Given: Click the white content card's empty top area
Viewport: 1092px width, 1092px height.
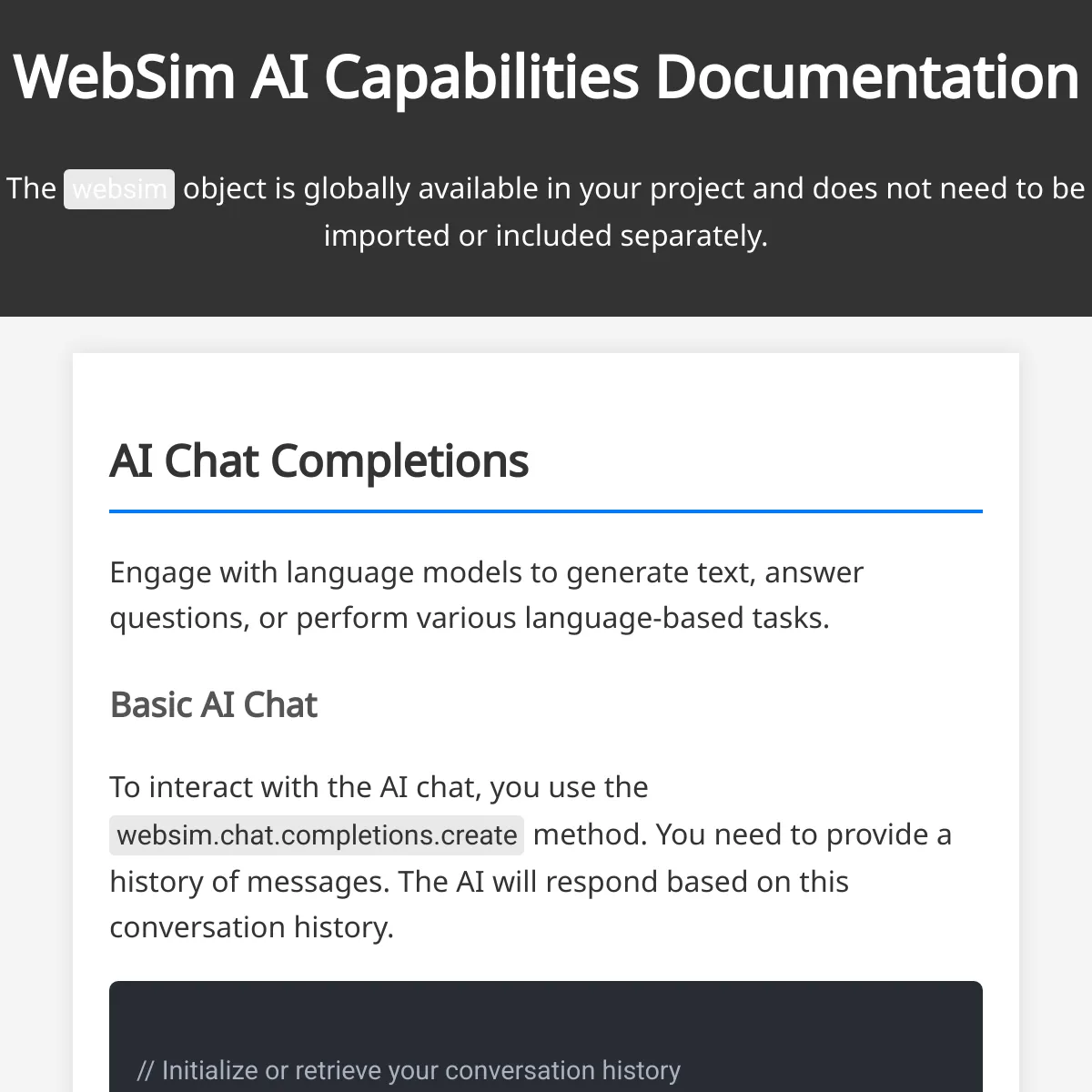Looking at the screenshot, I should (x=546, y=391).
